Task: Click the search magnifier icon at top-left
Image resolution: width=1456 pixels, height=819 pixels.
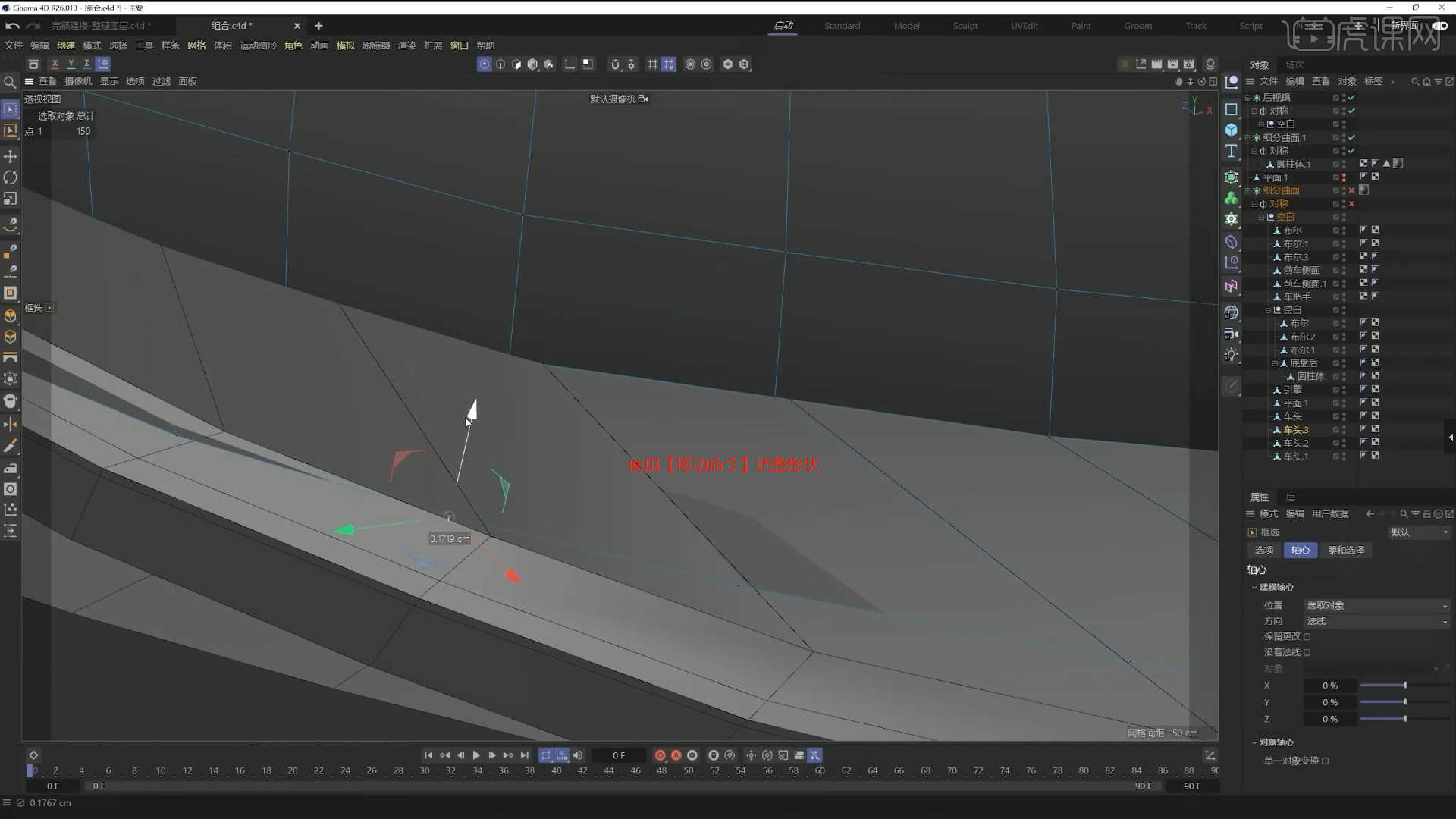Action: tap(10, 82)
